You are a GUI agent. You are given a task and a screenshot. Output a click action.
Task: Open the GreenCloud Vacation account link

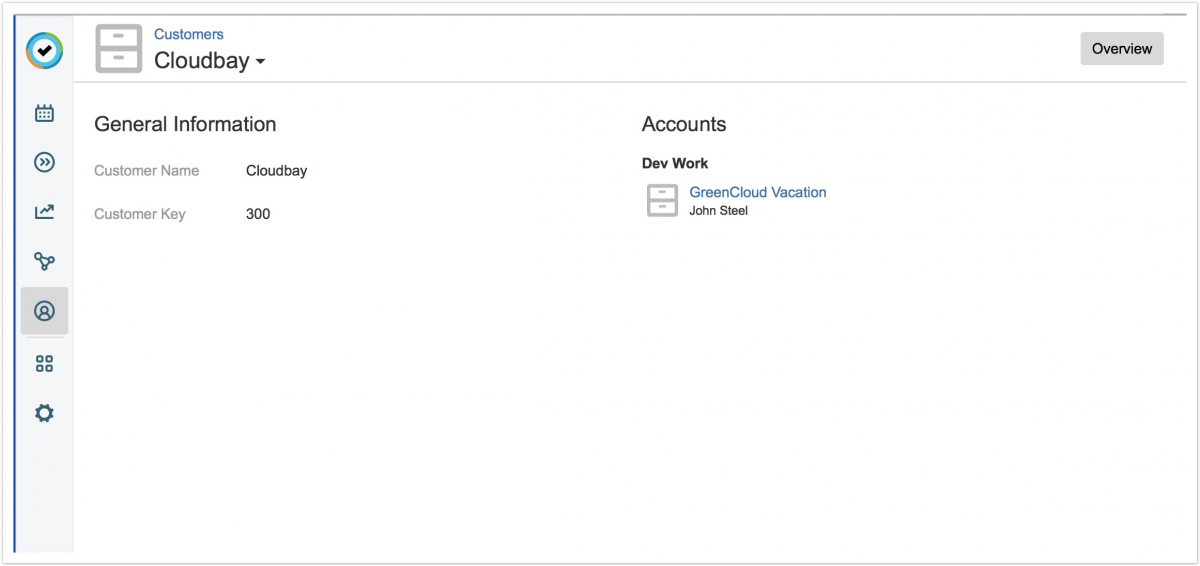757,192
